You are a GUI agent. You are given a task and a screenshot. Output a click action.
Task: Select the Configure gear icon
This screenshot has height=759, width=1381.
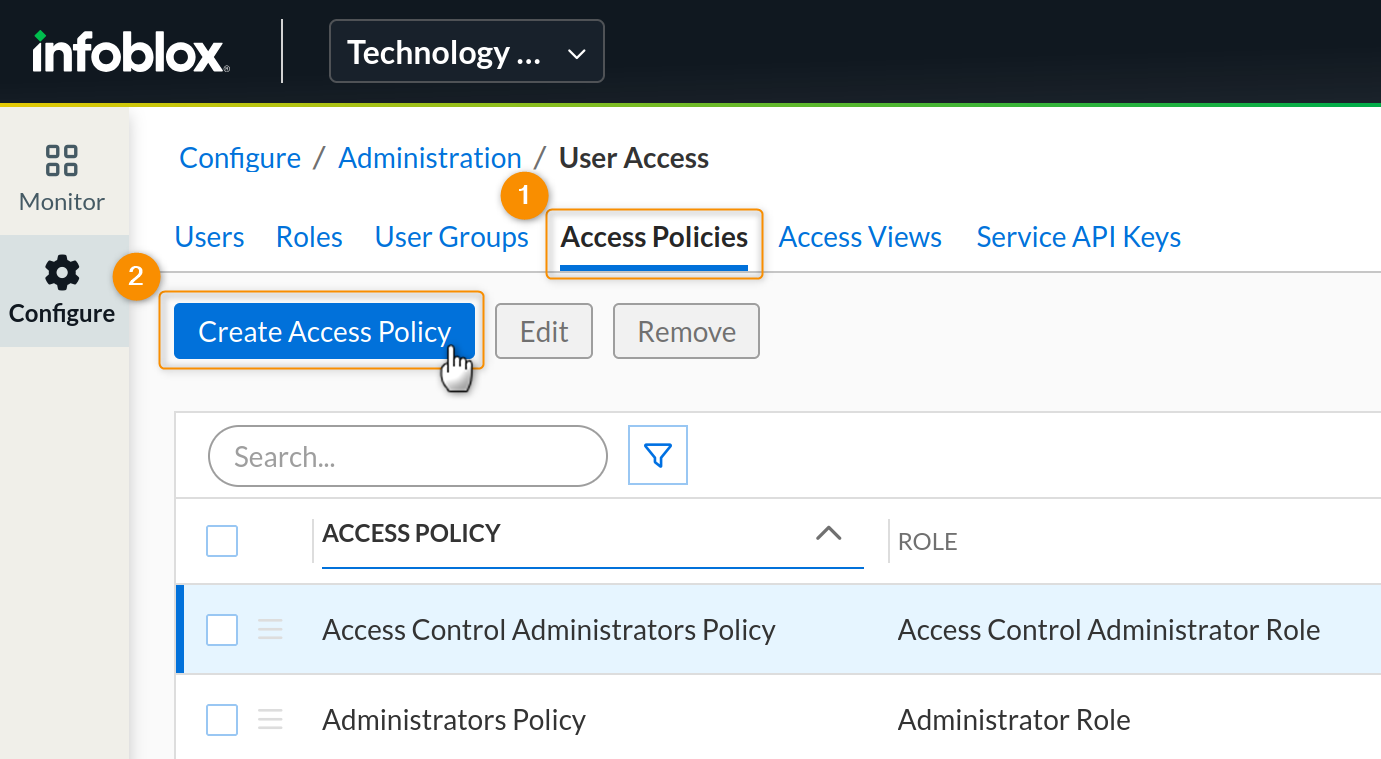click(62, 273)
